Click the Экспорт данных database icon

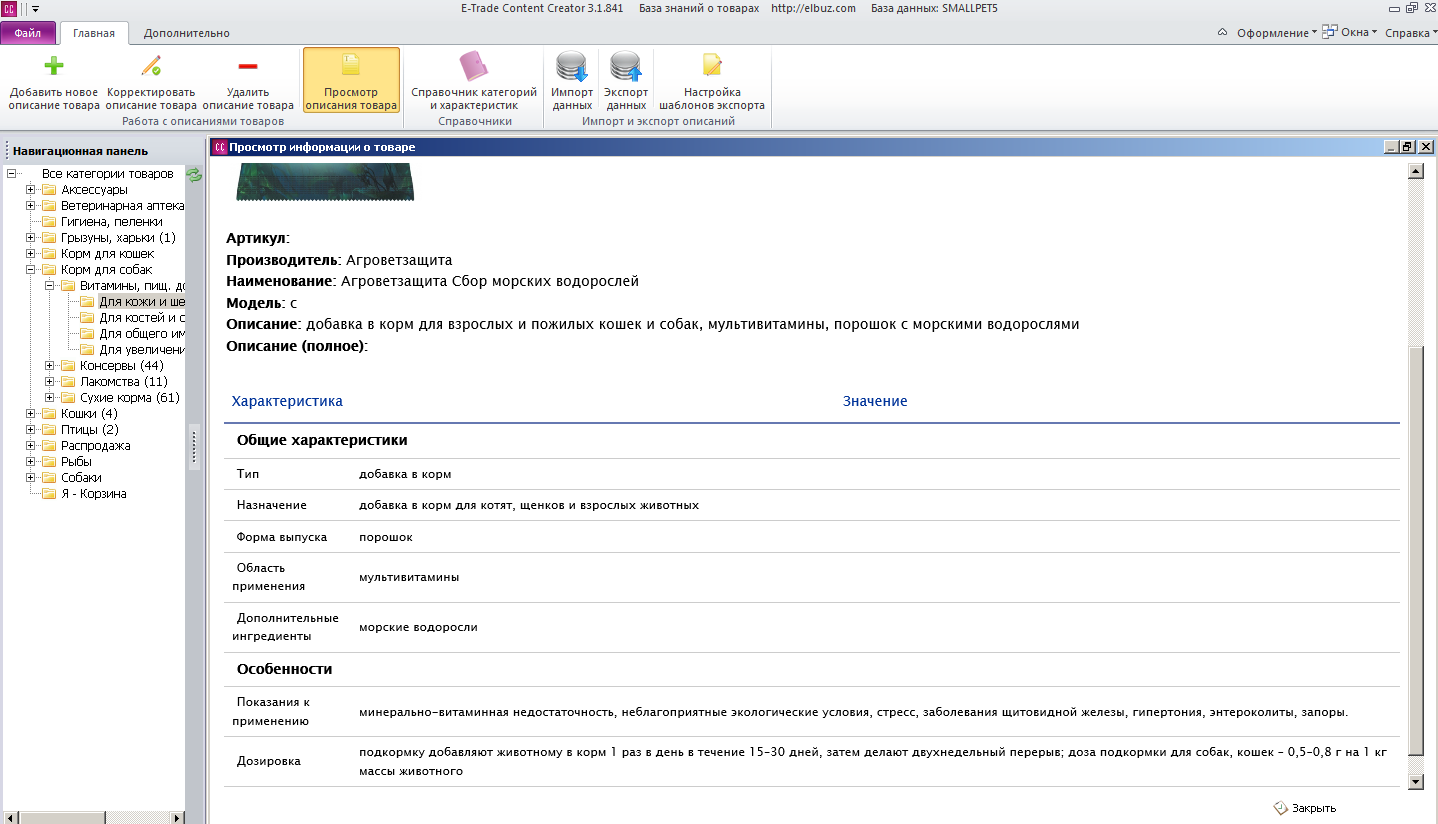[626, 67]
